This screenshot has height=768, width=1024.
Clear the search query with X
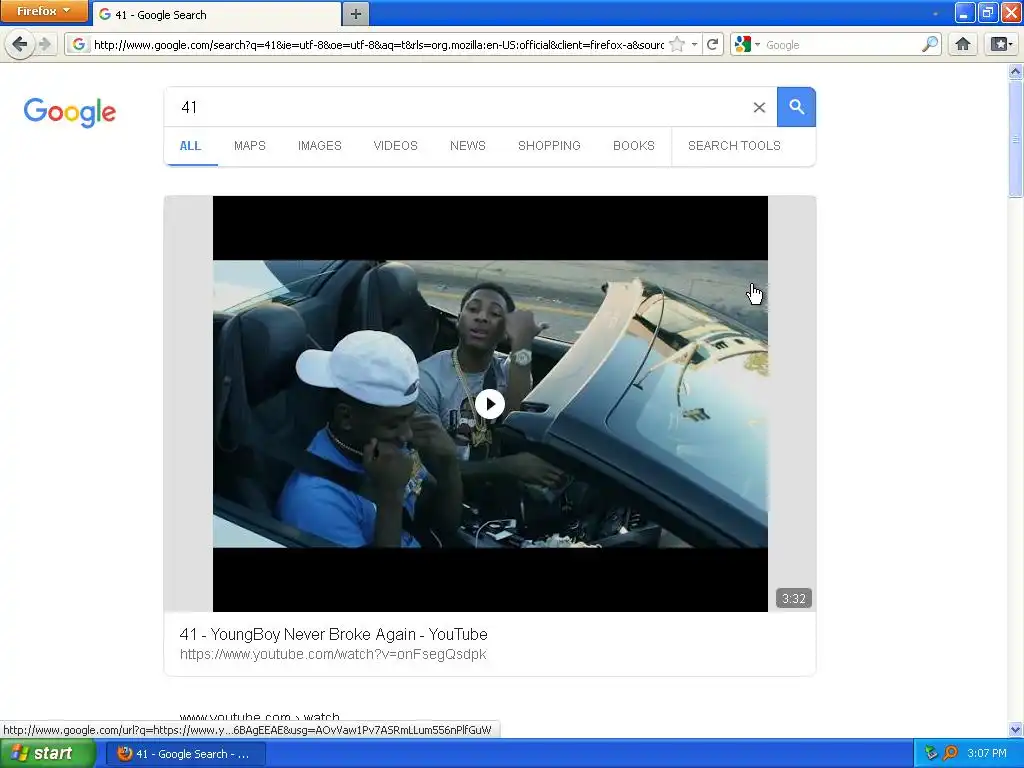pos(759,107)
